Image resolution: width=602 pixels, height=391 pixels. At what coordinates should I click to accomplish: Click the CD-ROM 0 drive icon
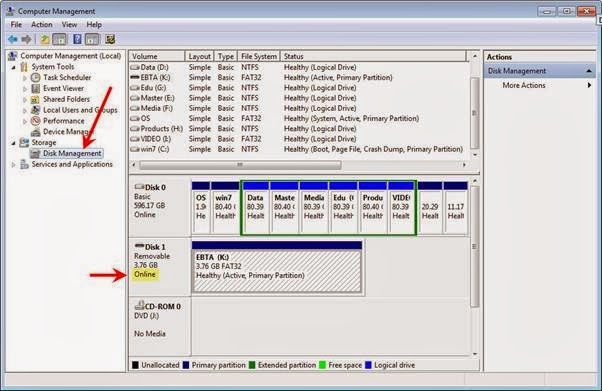(x=139, y=306)
